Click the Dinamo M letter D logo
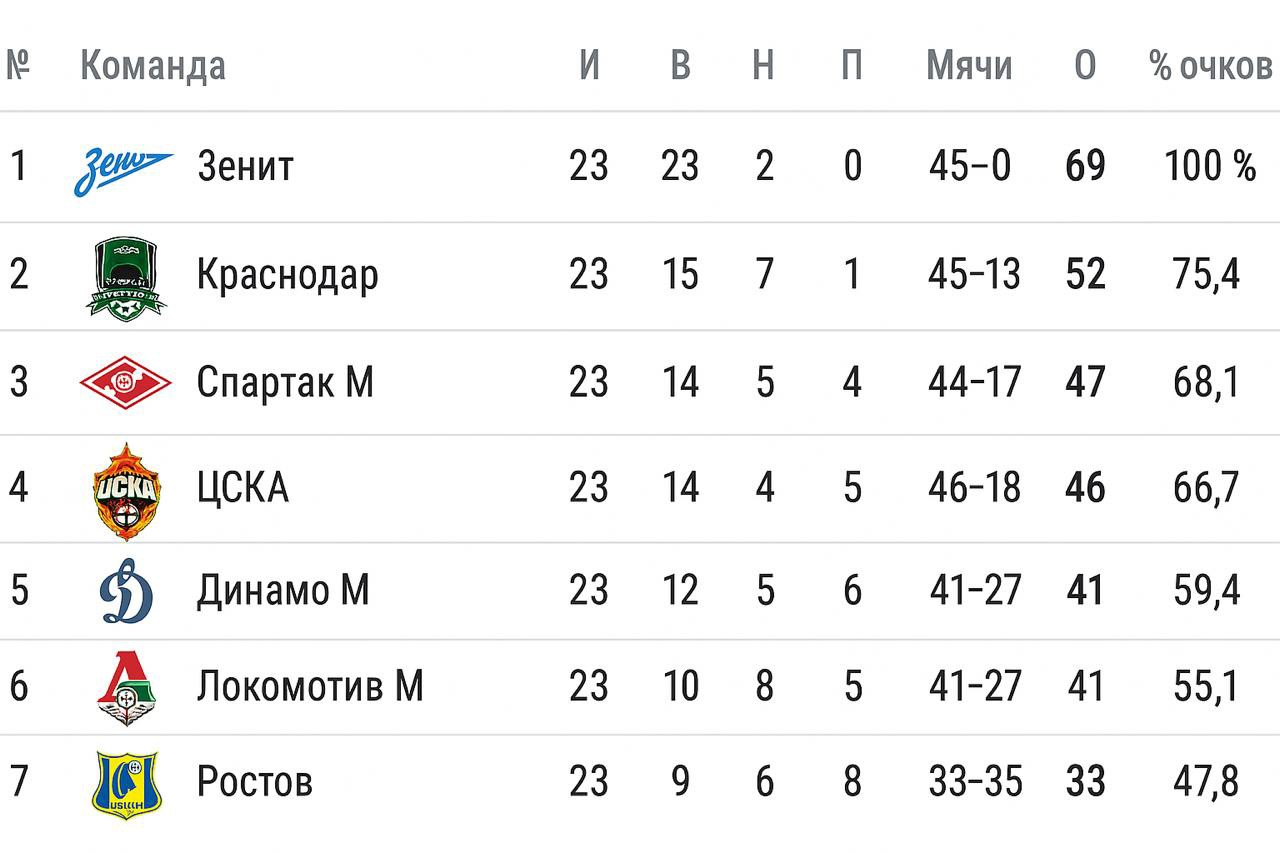This screenshot has width=1280, height=853. [126, 590]
